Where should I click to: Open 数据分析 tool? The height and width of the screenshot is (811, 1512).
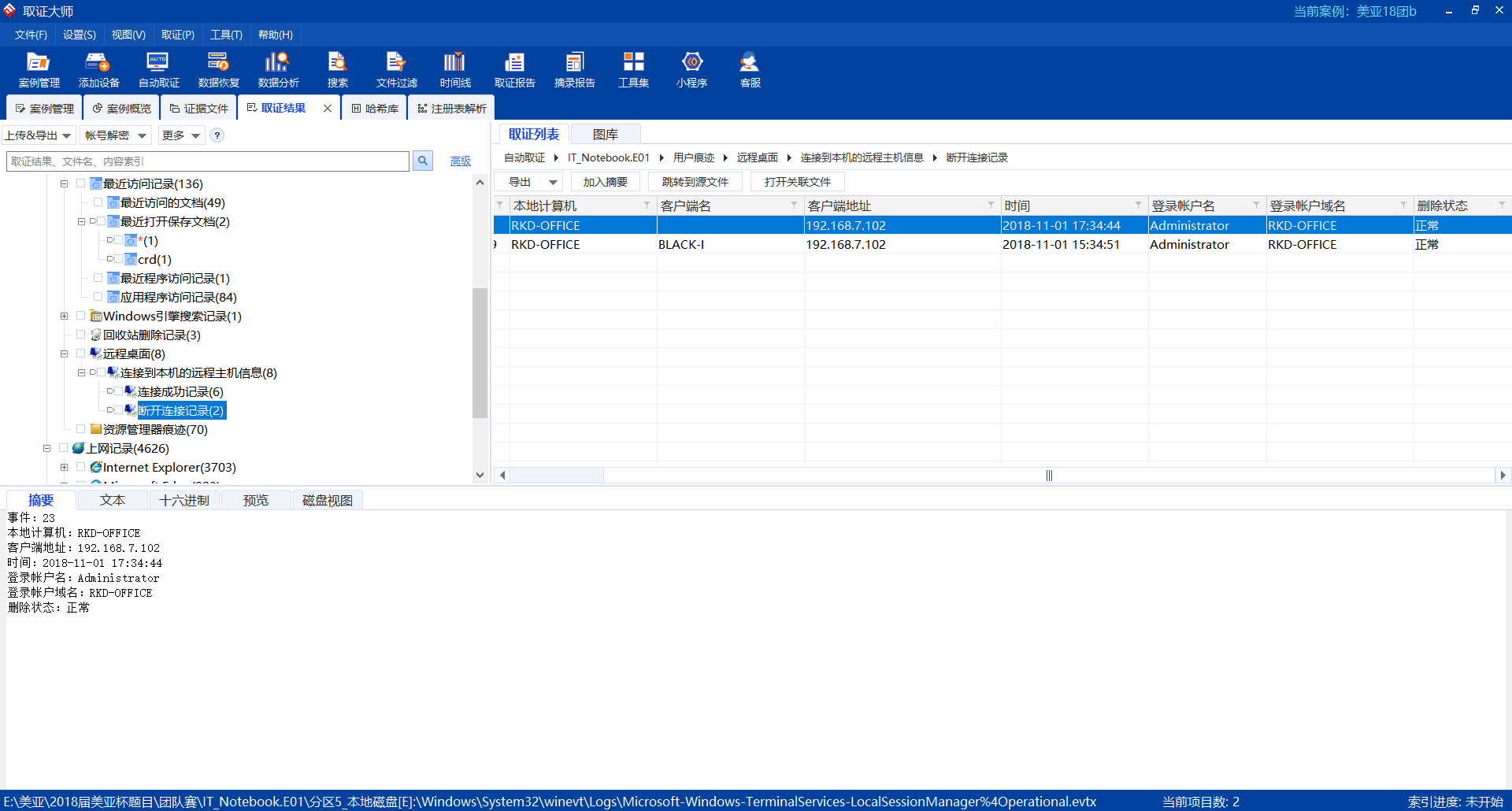point(278,70)
